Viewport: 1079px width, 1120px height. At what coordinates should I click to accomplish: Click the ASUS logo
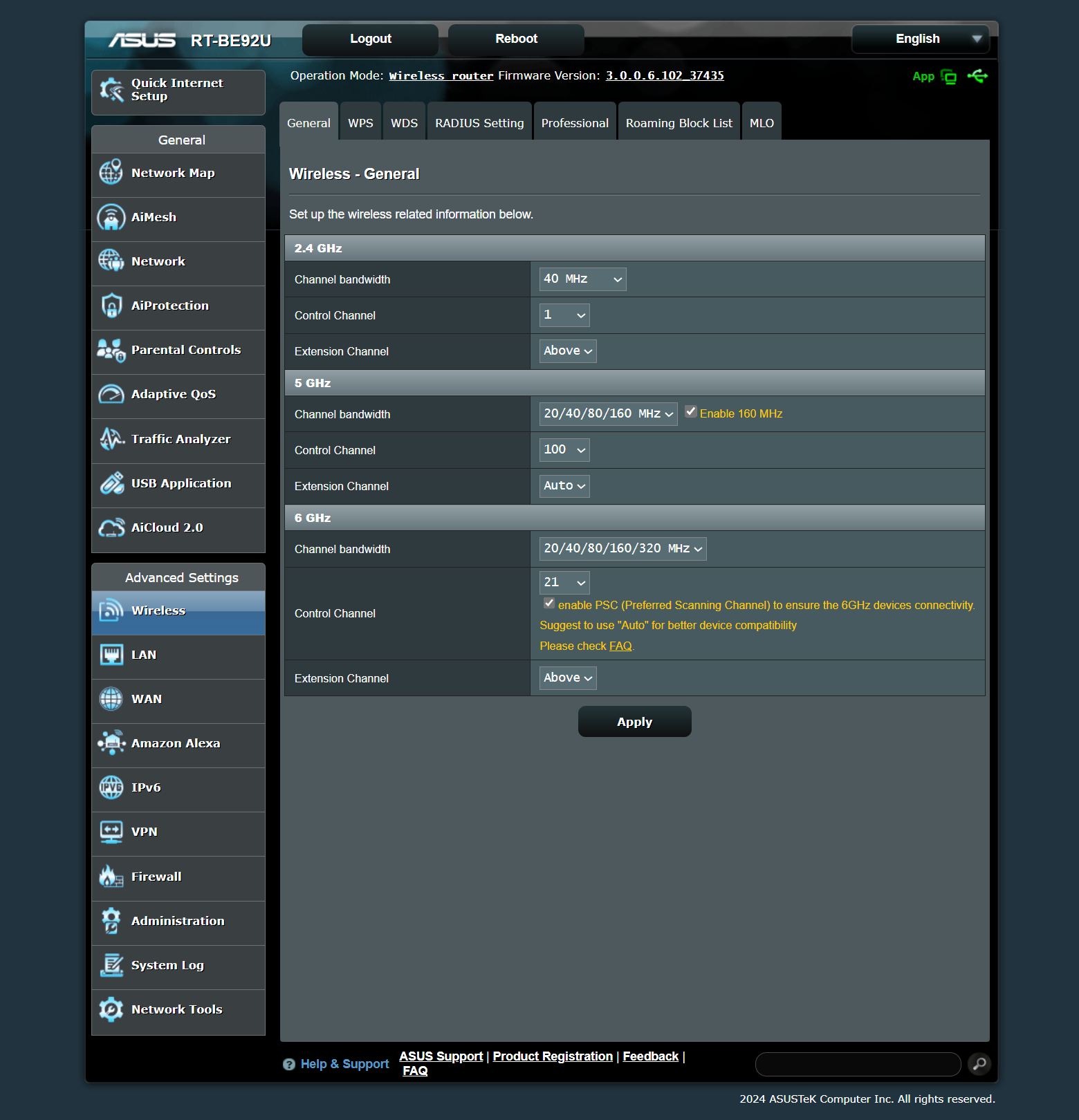click(142, 40)
